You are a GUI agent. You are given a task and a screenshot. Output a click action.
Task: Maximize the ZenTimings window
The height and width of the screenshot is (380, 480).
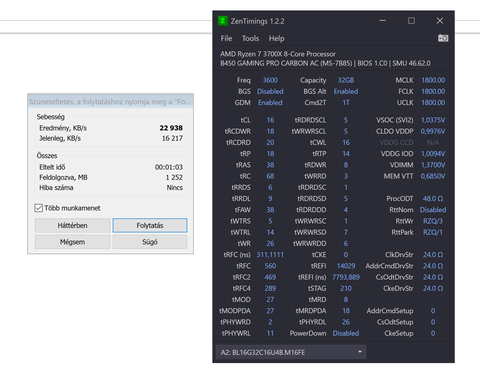pos(411,21)
